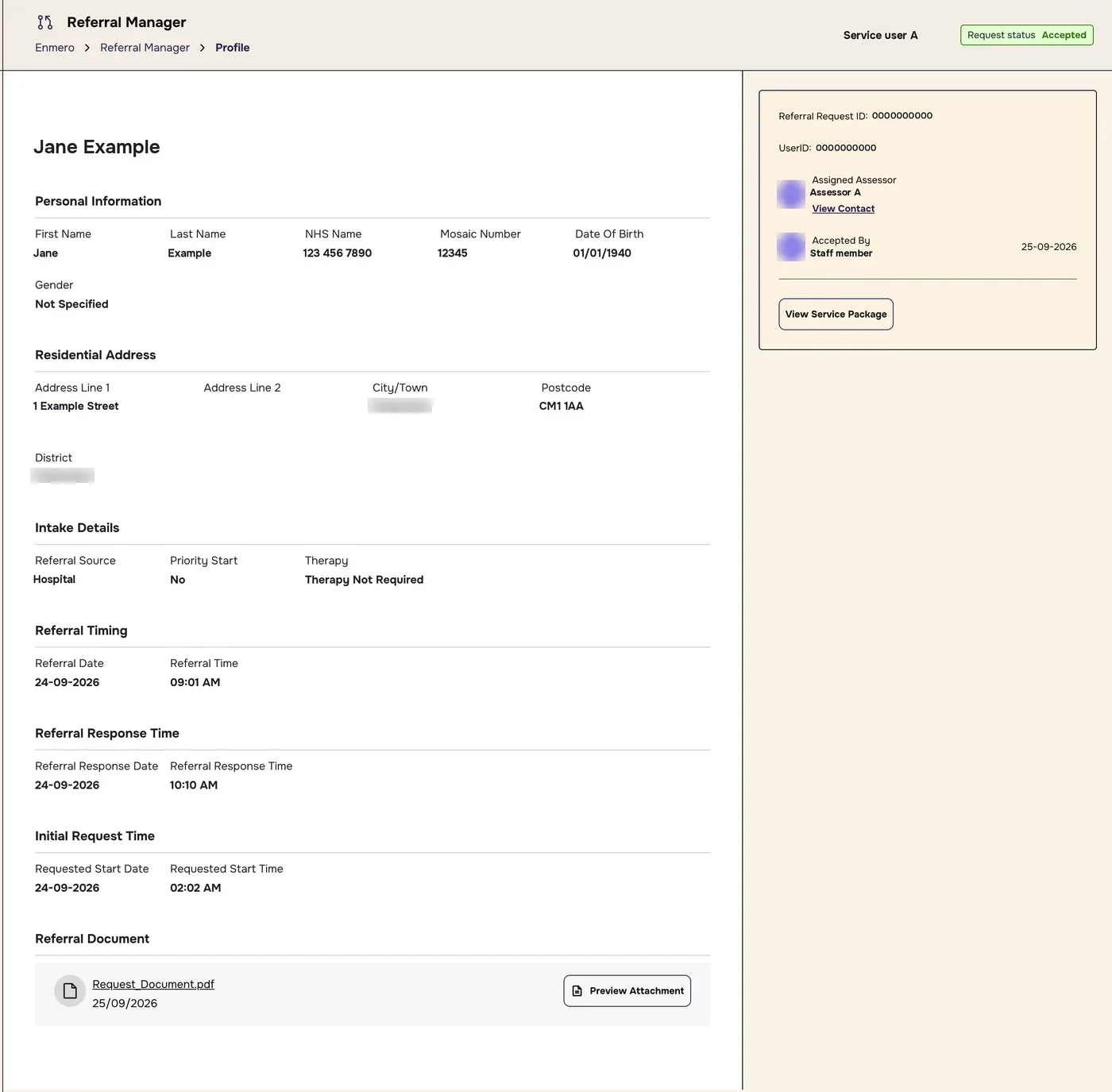The image size is (1112, 1092).
Task: Click the Assigned Assessor avatar
Action: (791, 194)
